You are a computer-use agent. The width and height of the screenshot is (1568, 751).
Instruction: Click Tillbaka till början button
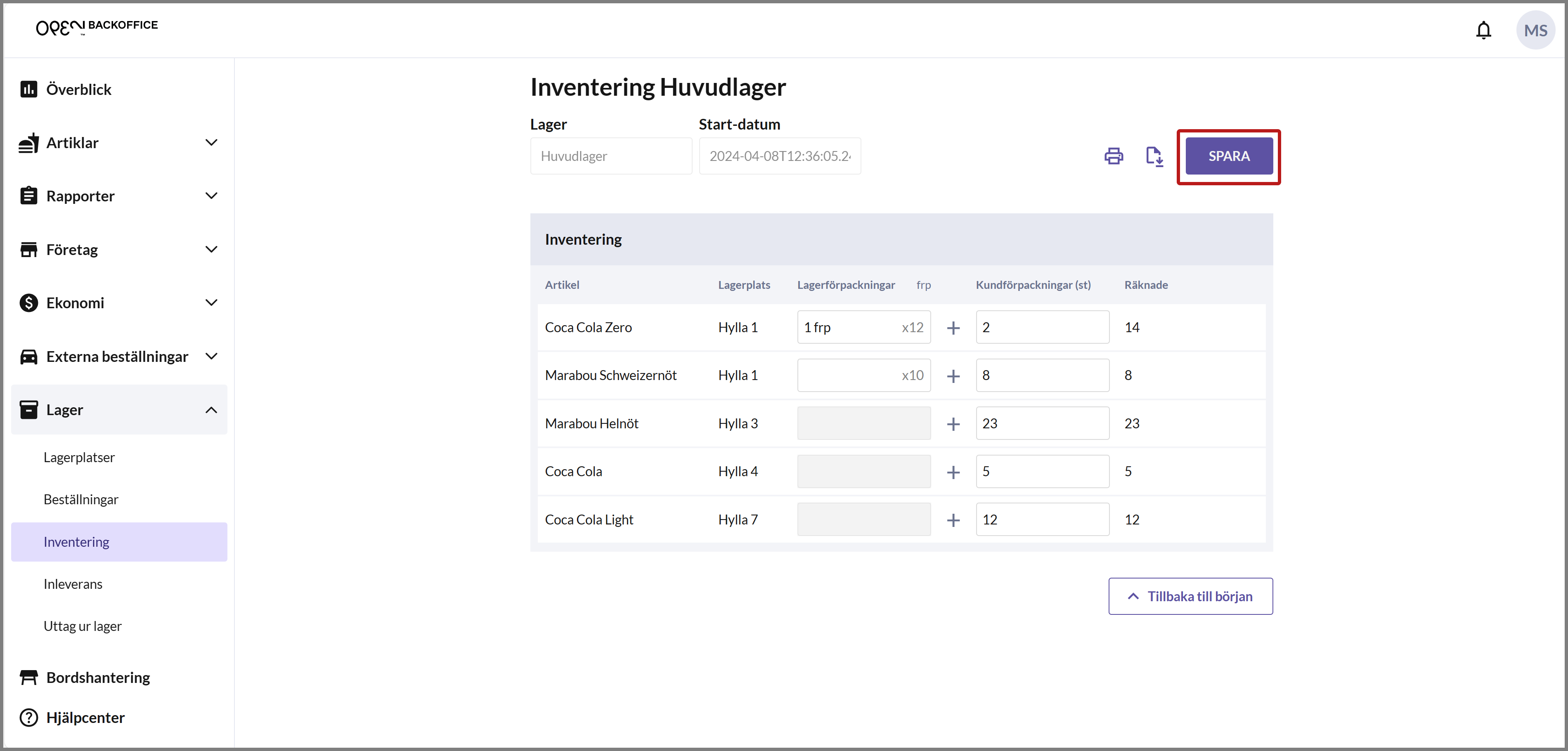(1190, 596)
